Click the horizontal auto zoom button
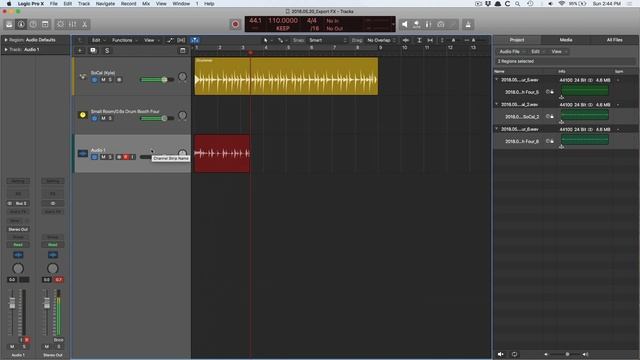640x360 pixels. tap(430, 40)
